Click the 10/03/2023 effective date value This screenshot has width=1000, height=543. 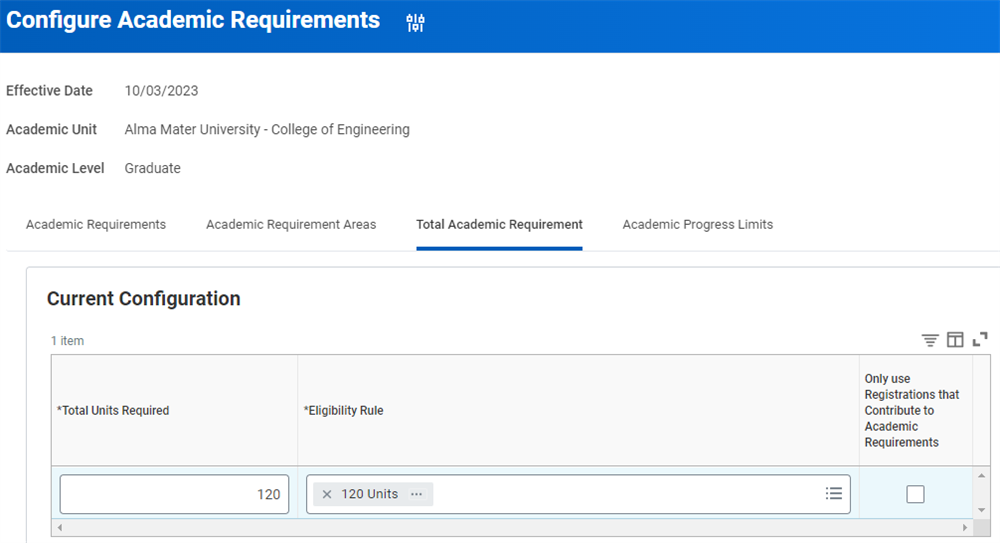tap(161, 91)
